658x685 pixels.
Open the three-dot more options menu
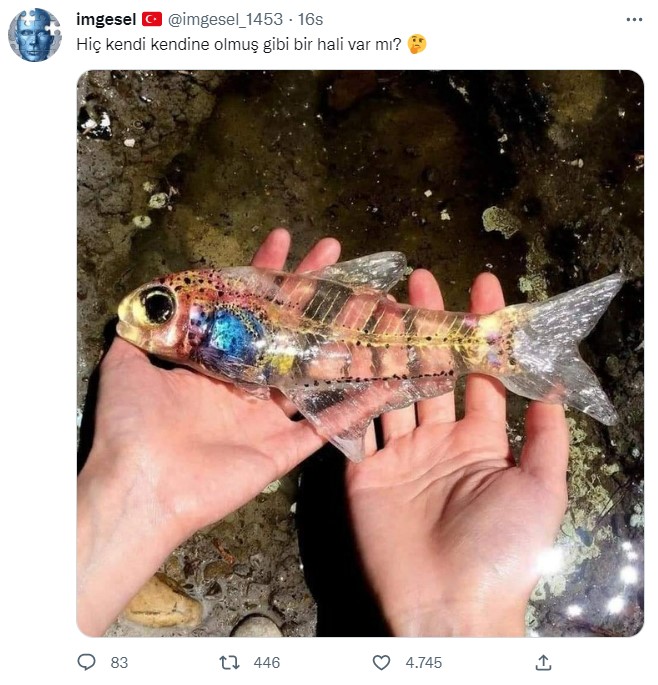coord(634,20)
